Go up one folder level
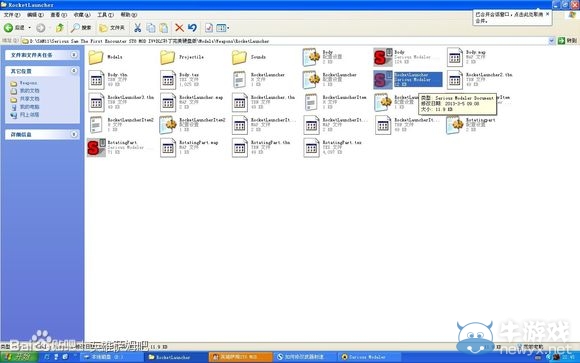This screenshot has height=363, width=580. click(x=60, y=28)
